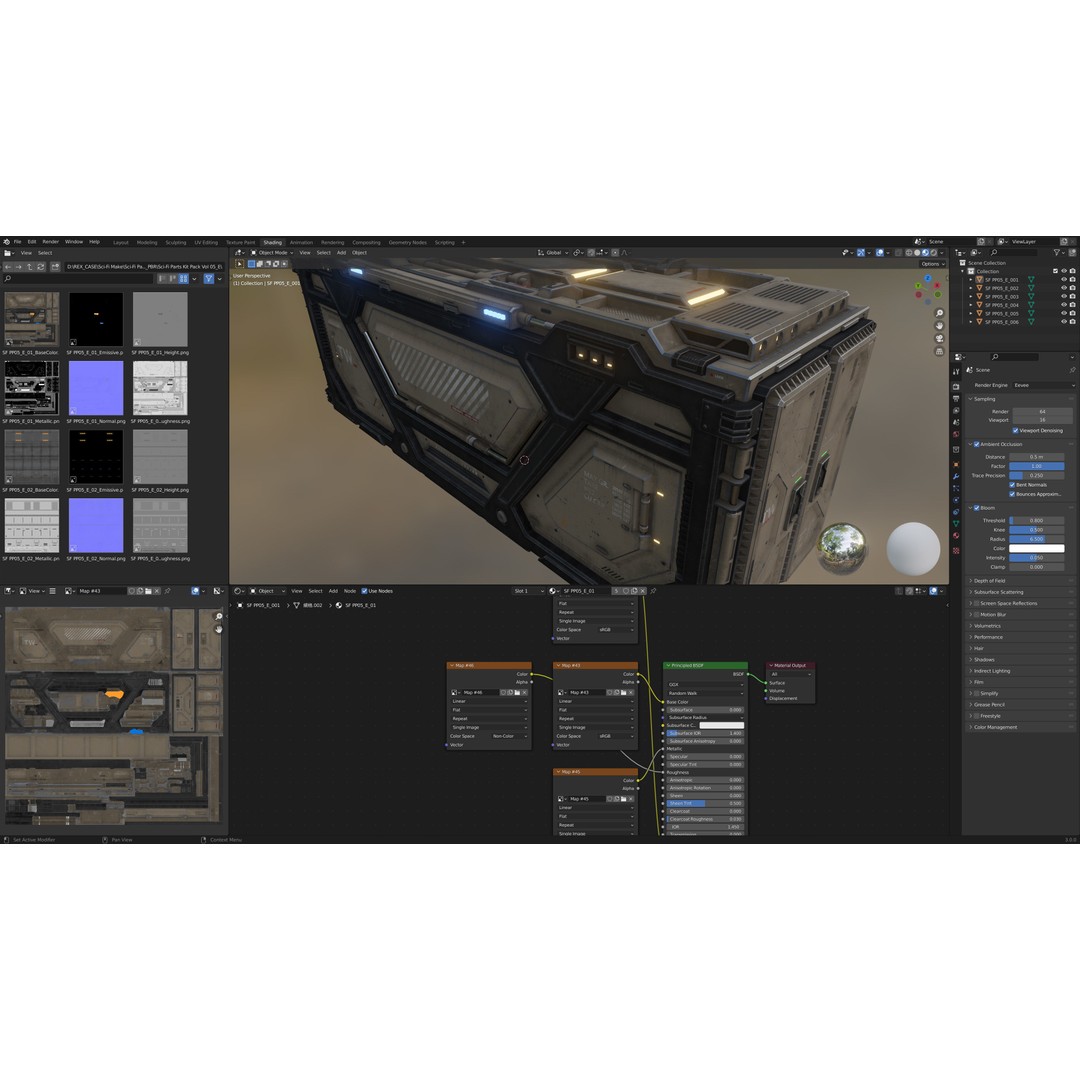
Task: Add a new workspace with plus
Action: coord(463,242)
